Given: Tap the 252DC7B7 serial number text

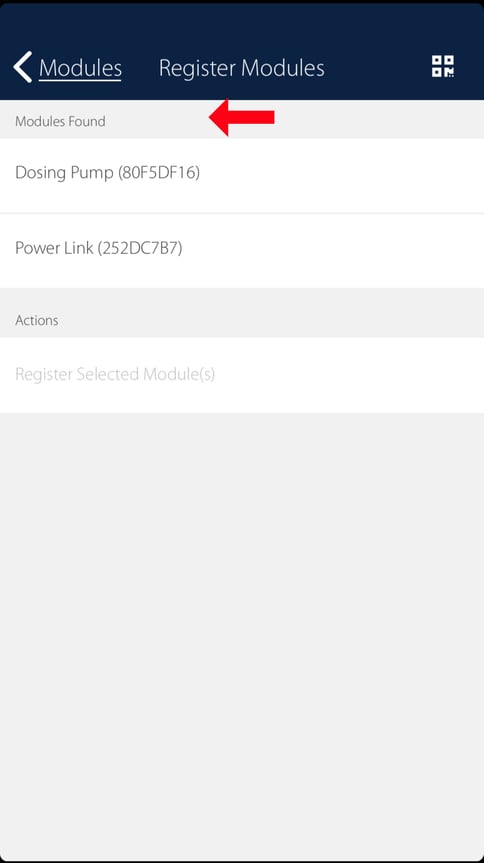Looking at the screenshot, I should pyautogui.click(x=140, y=248).
